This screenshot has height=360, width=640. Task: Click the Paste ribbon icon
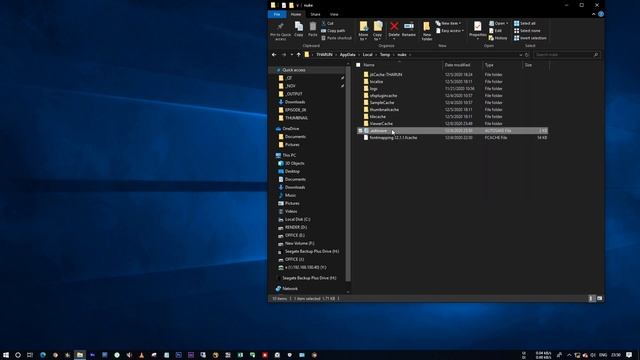pyautogui.click(x=313, y=29)
